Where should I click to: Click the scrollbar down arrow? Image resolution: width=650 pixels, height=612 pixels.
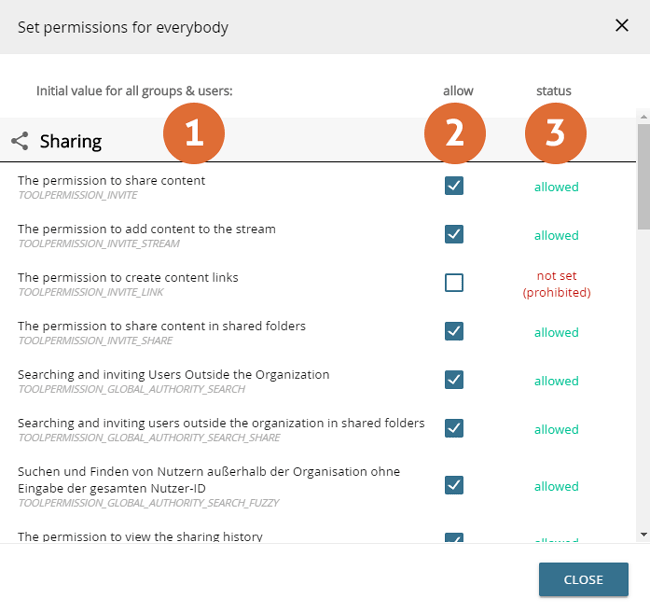click(643, 535)
